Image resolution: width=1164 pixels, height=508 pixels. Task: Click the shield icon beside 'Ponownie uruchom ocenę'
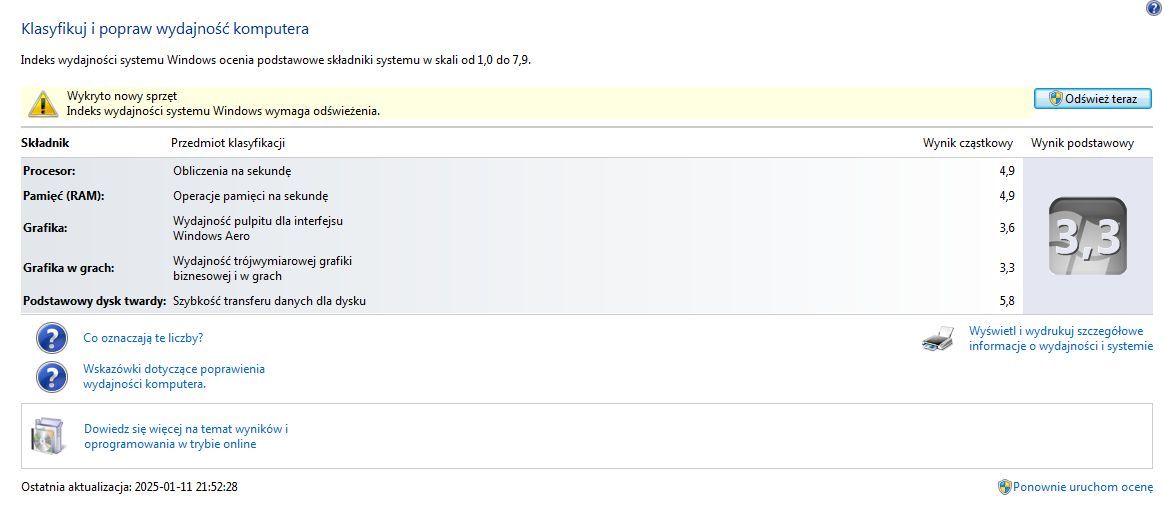click(1004, 487)
